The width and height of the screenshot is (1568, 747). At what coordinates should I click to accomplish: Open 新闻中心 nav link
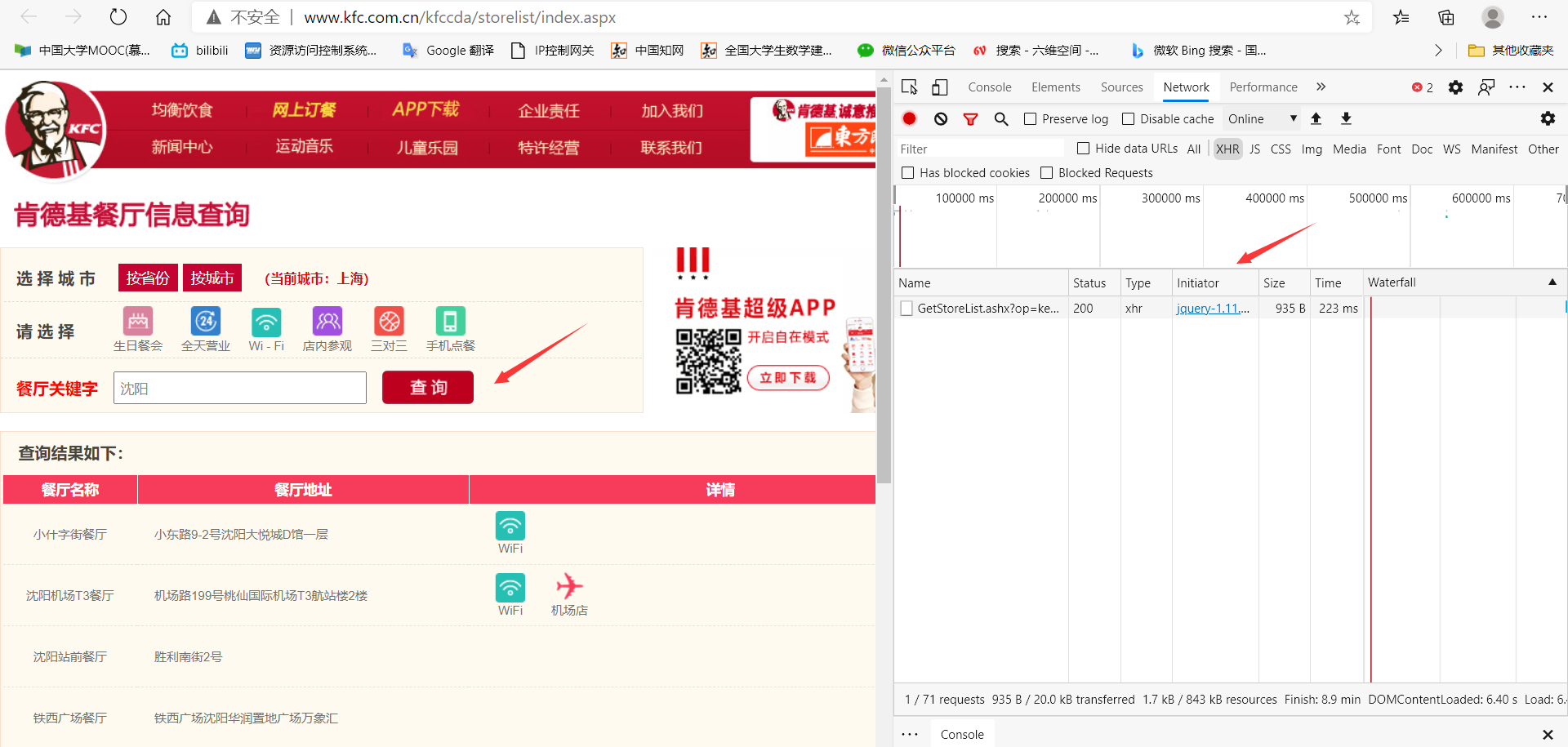182,147
